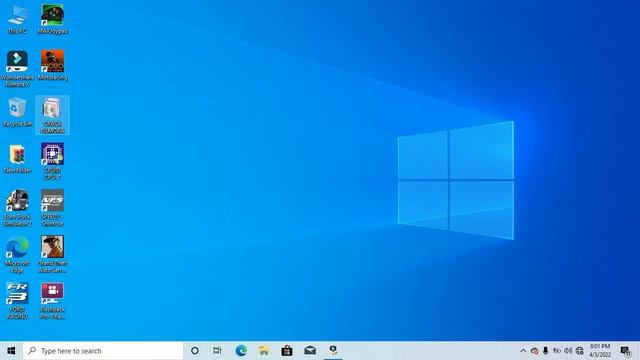Select the NFS SPEED2 shortcut icon

point(52,208)
